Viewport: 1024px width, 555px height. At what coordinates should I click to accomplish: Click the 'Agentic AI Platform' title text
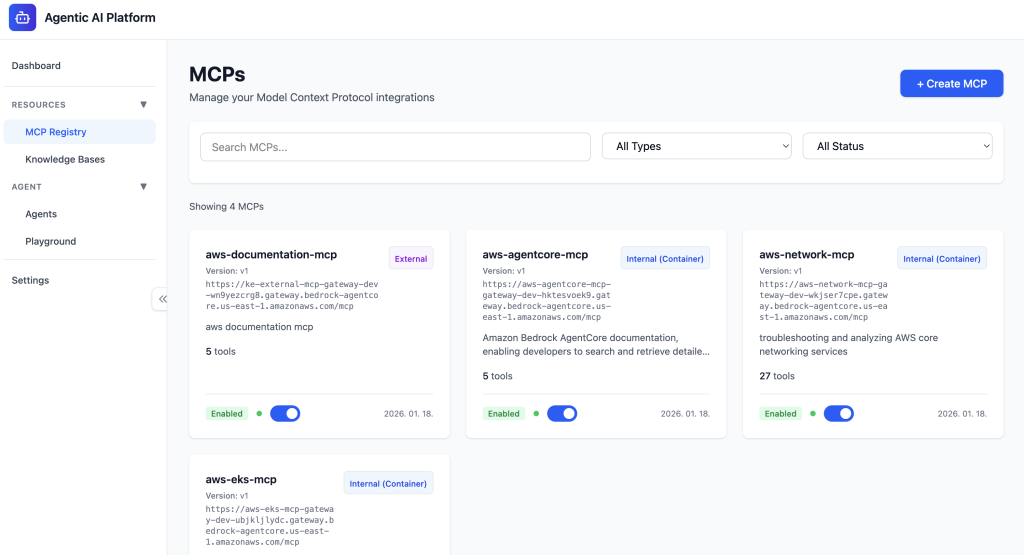(100, 18)
